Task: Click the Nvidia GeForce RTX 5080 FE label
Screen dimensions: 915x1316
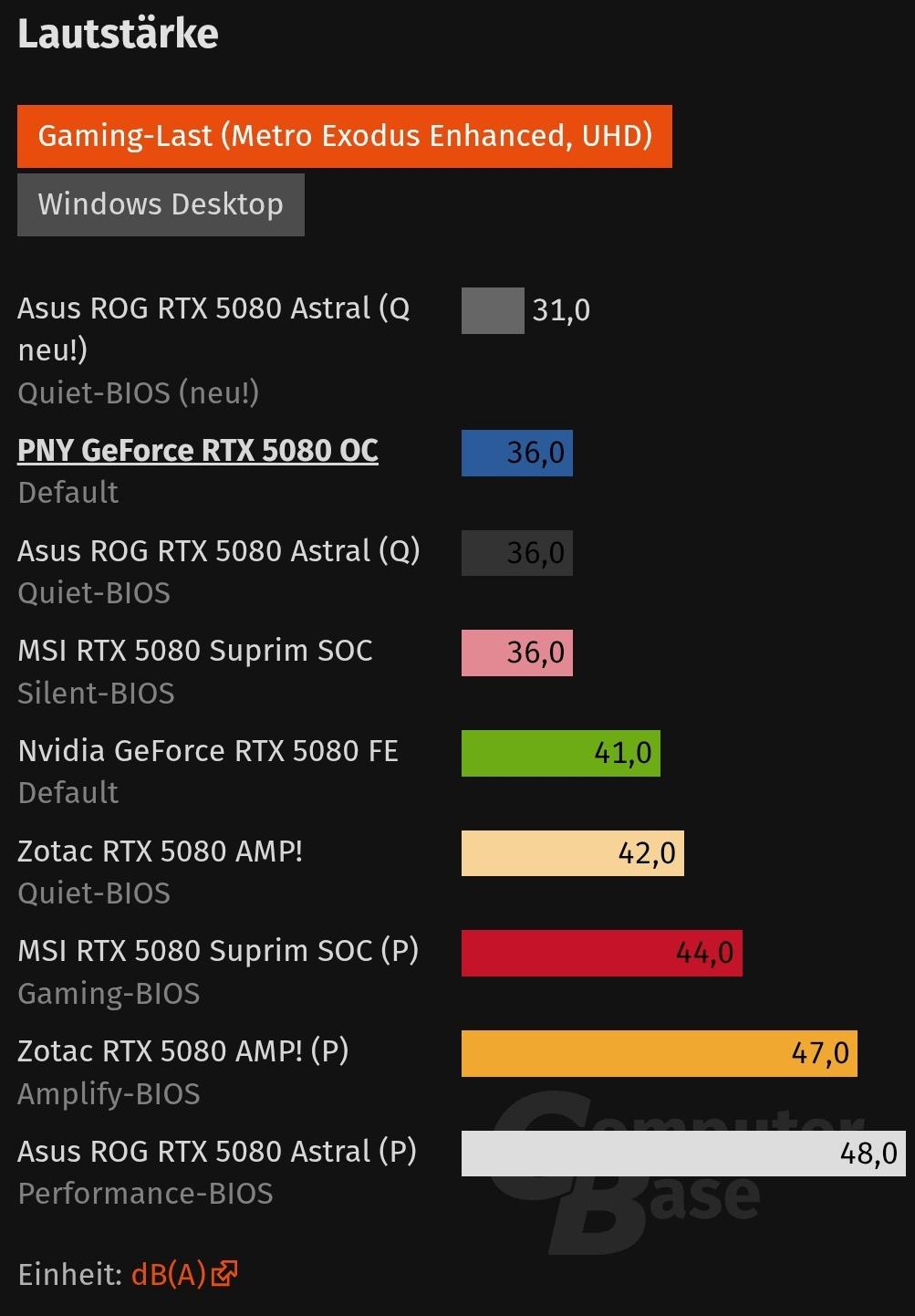Action: pyautogui.click(x=208, y=751)
